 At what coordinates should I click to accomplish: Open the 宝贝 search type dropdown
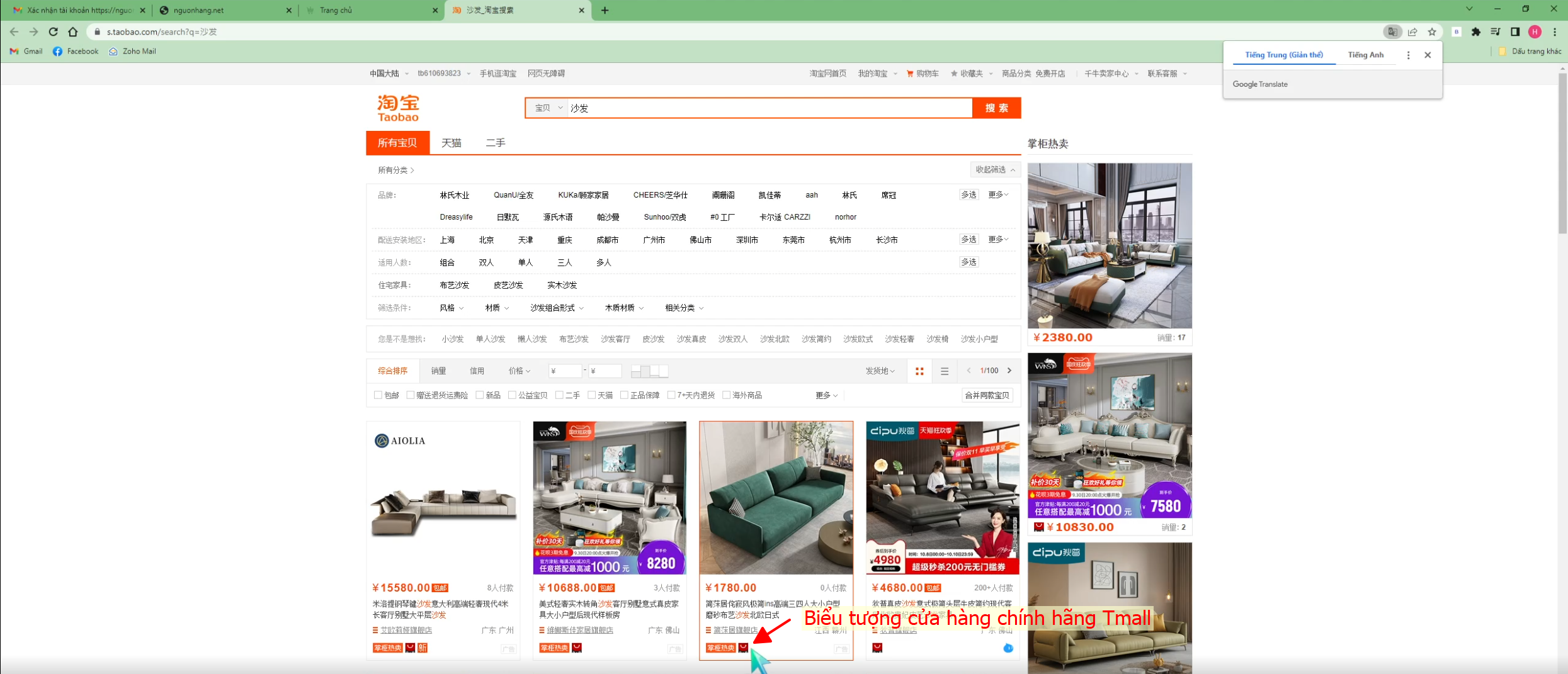point(548,108)
